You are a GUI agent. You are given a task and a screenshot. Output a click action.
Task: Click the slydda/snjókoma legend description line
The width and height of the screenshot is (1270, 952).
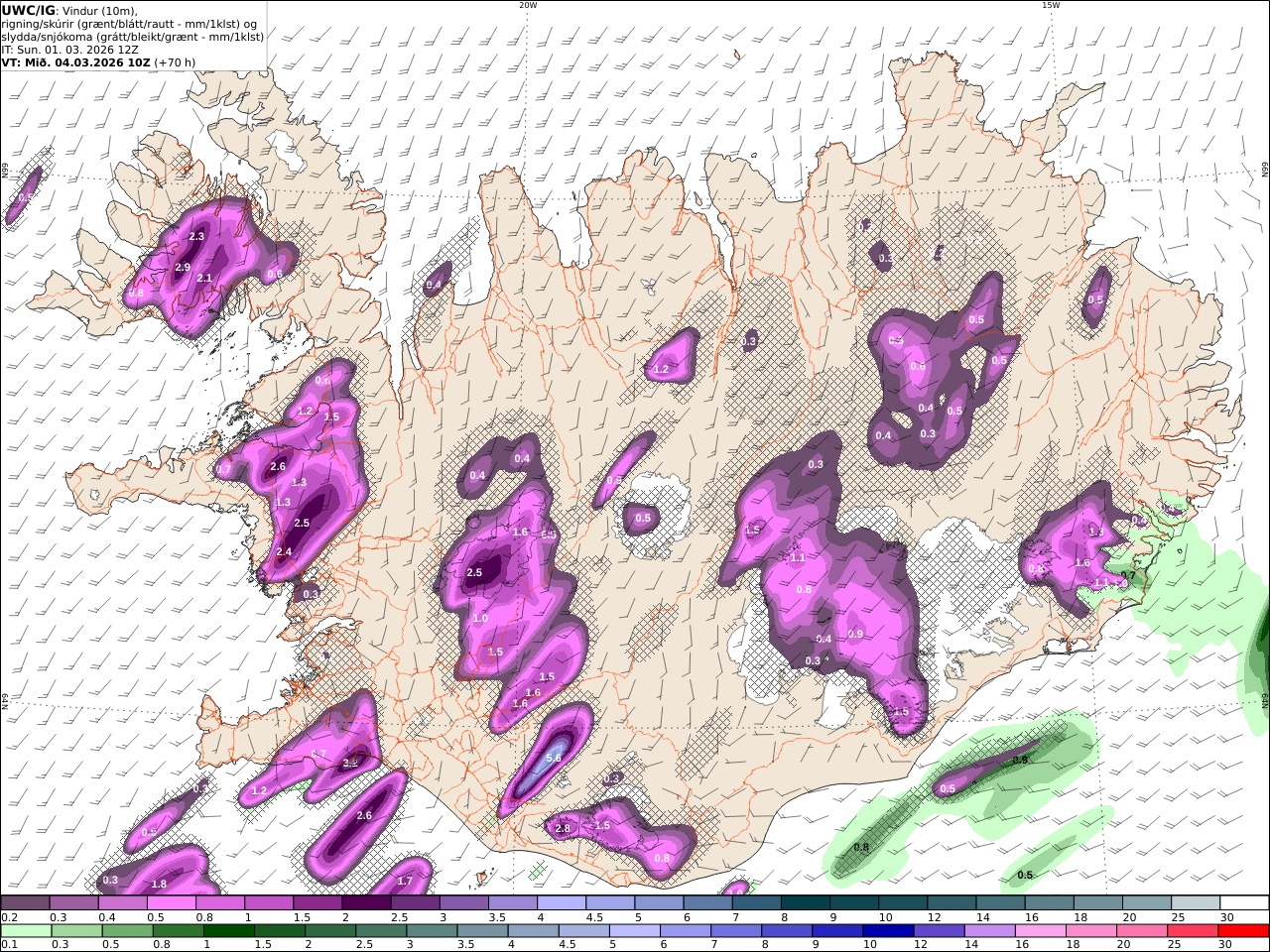[x=133, y=37]
